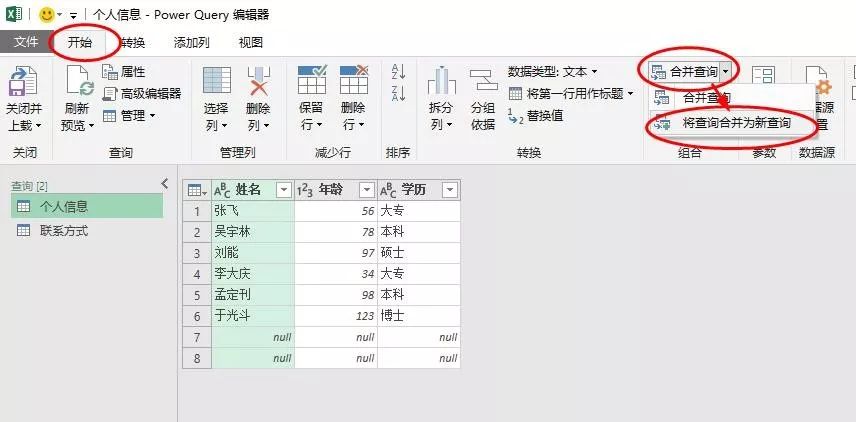Click the Keep Rows (保留行) icon

click(x=312, y=80)
